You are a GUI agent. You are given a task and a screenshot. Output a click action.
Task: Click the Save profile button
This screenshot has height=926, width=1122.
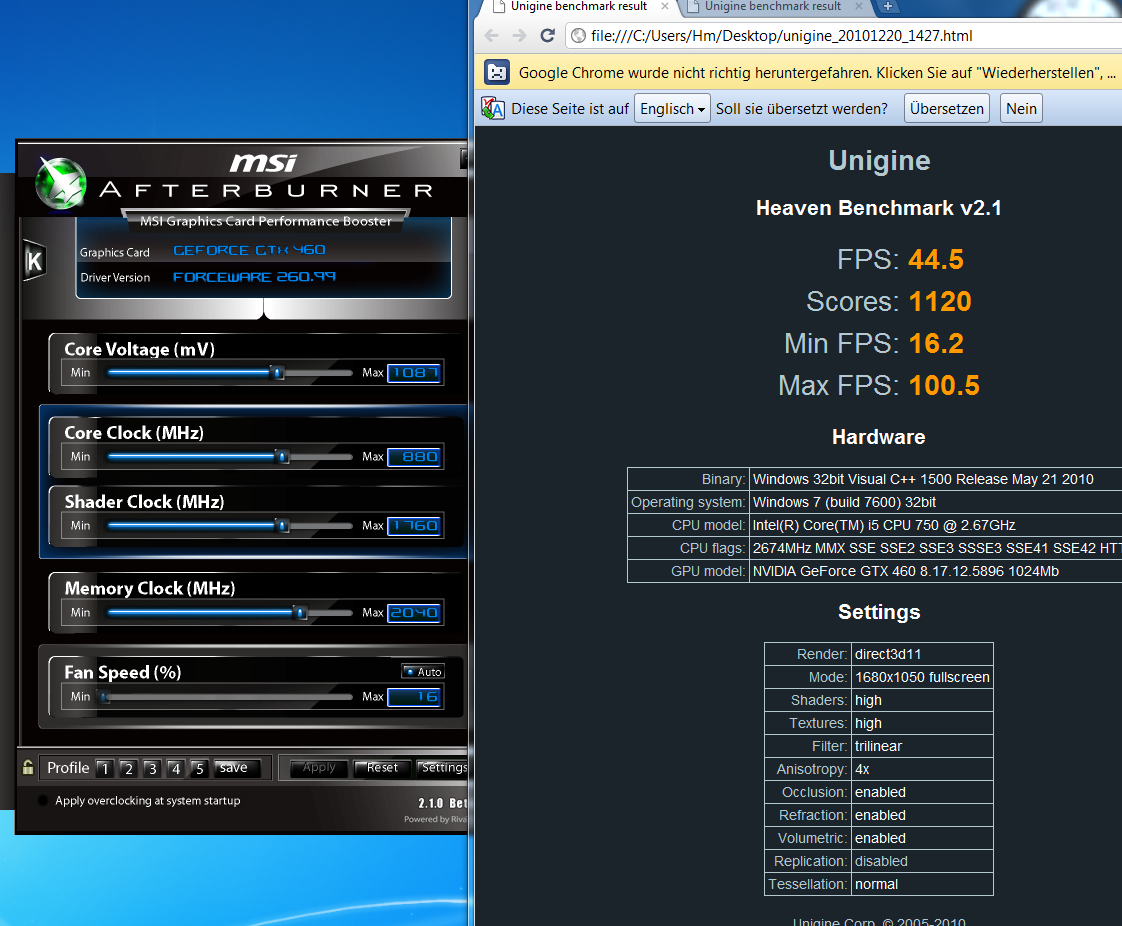237,768
